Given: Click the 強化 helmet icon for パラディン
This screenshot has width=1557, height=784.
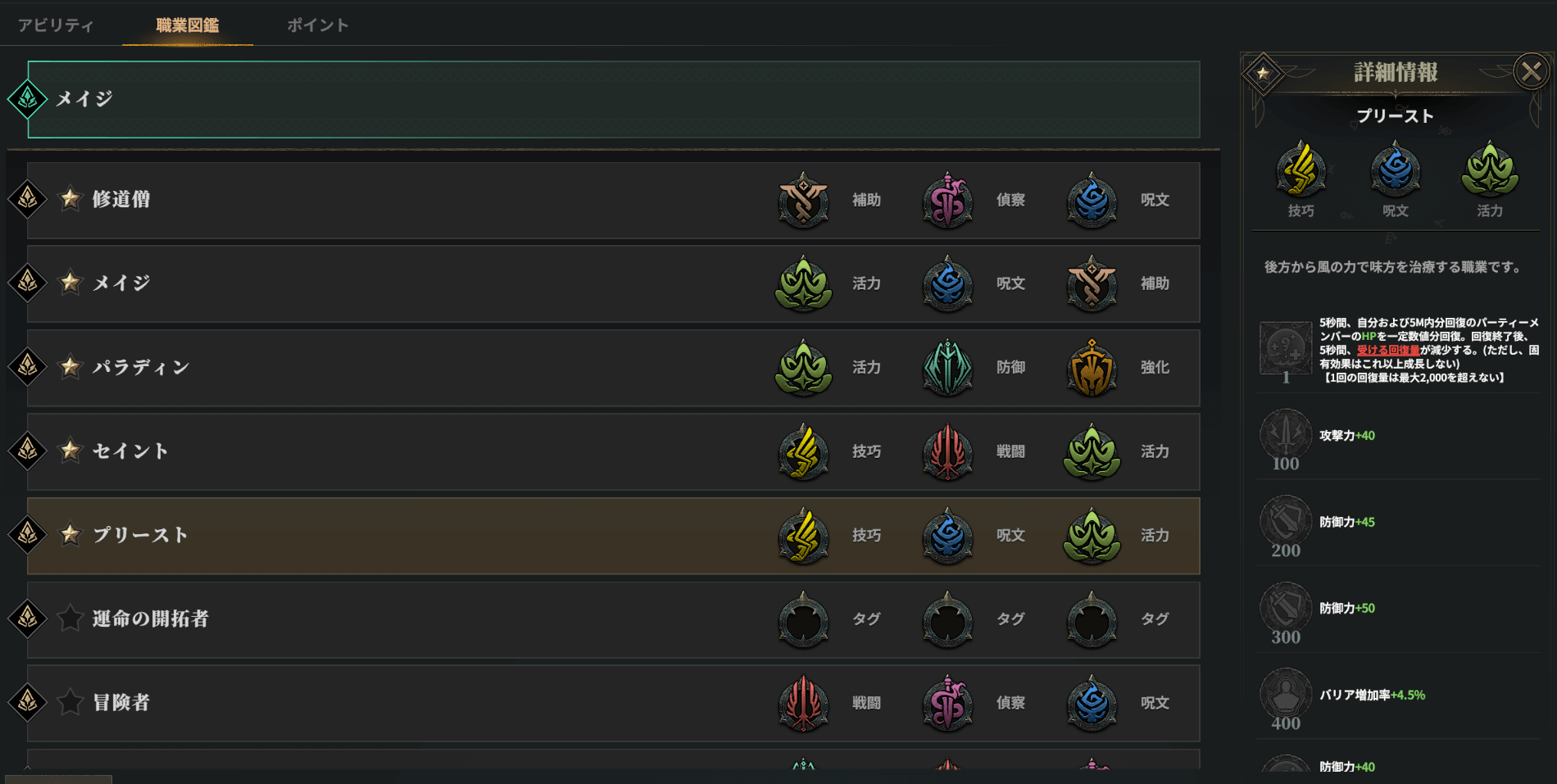Looking at the screenshot, I should pos(1092,368).
